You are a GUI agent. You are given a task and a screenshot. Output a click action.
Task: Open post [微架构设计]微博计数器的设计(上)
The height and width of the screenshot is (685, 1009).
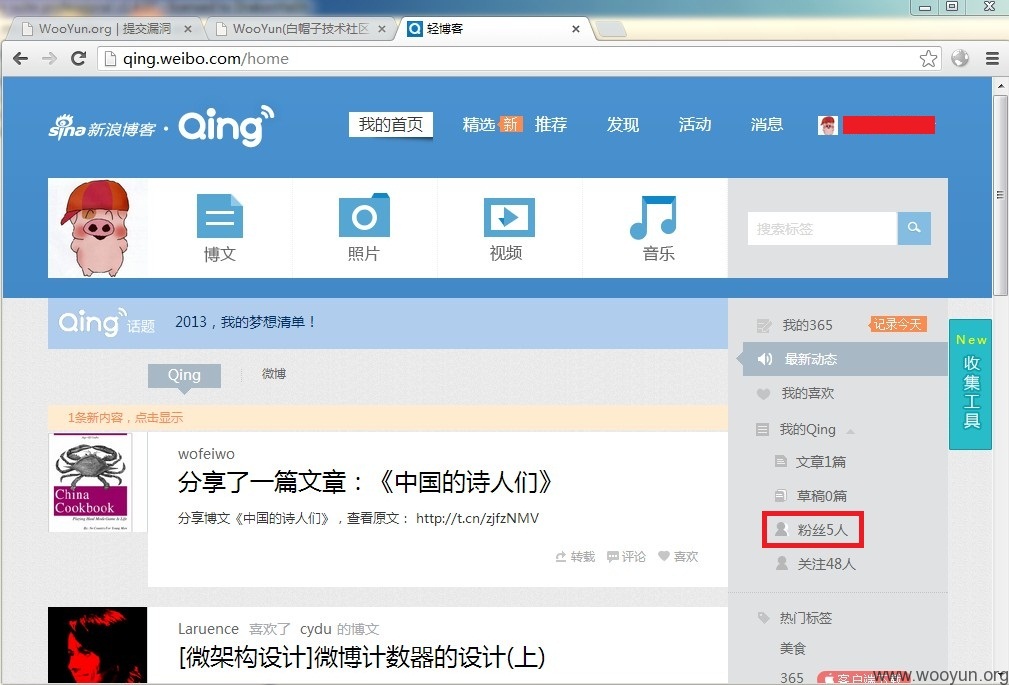pyautogui.click(x=362, y=657)
